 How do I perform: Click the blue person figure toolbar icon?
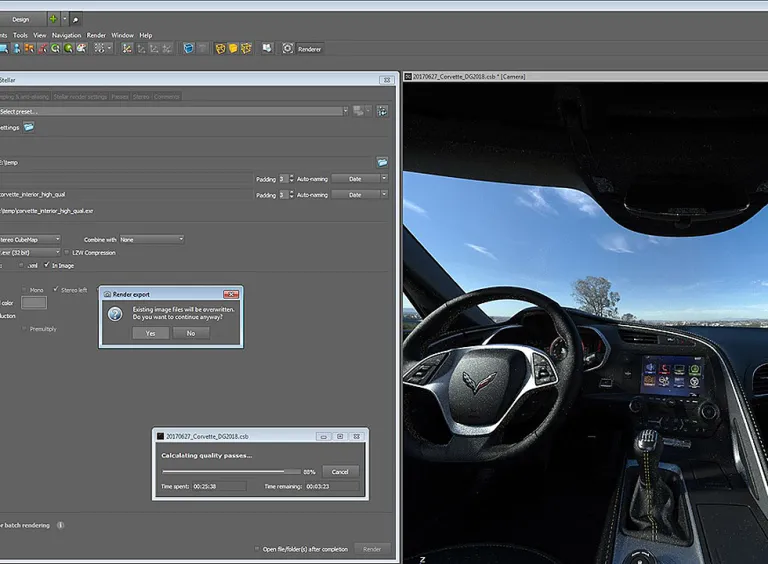tap(17, 48)
